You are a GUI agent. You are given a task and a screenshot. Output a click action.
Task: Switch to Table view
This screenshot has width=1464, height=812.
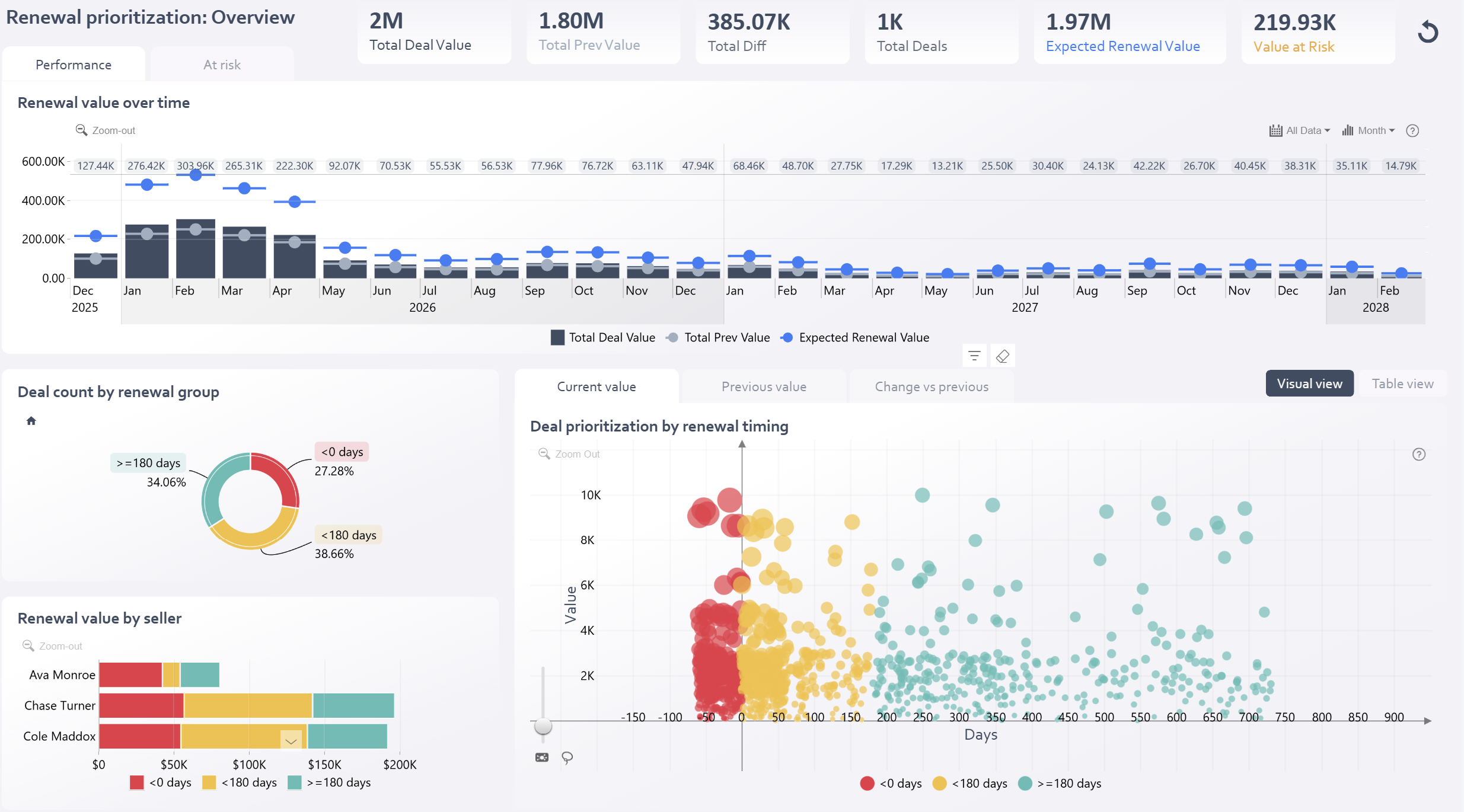tap(1402, 384)
